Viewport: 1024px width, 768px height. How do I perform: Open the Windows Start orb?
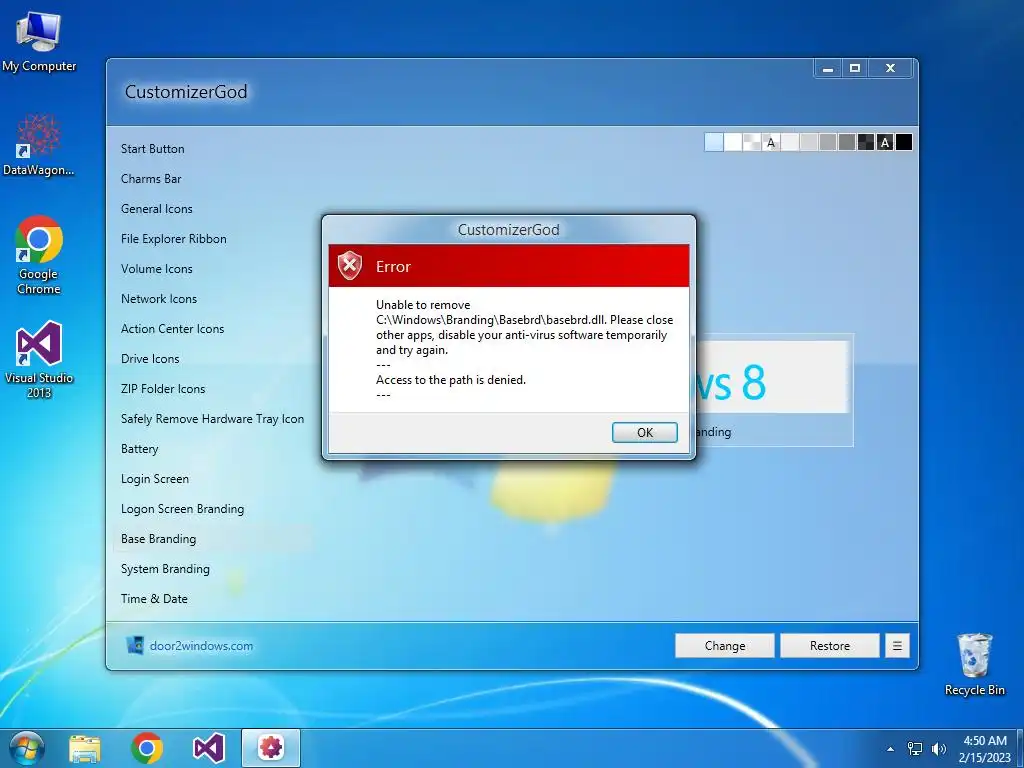click(x=27, y=748)
